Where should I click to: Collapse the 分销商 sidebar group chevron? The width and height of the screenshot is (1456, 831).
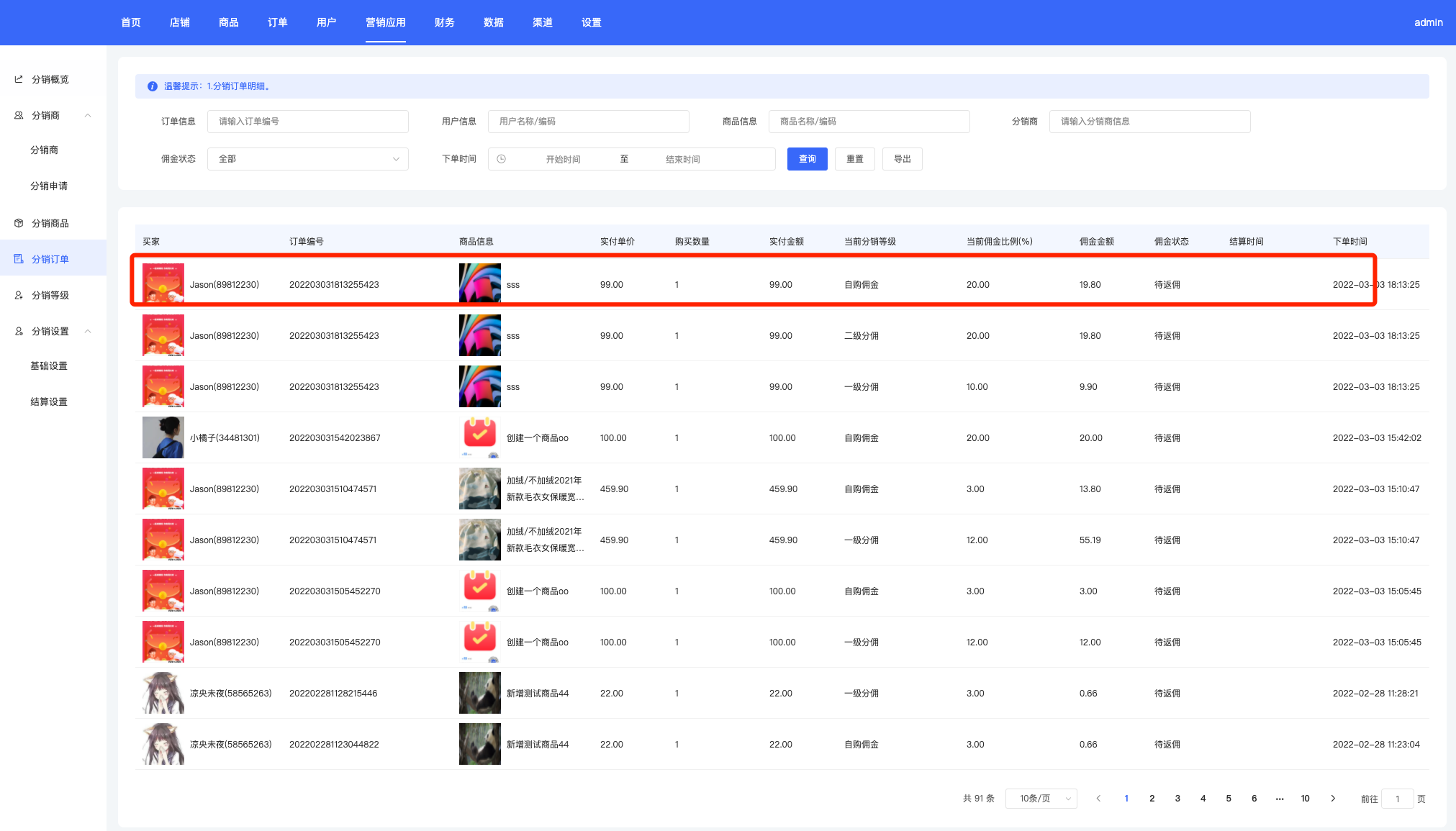88,115
